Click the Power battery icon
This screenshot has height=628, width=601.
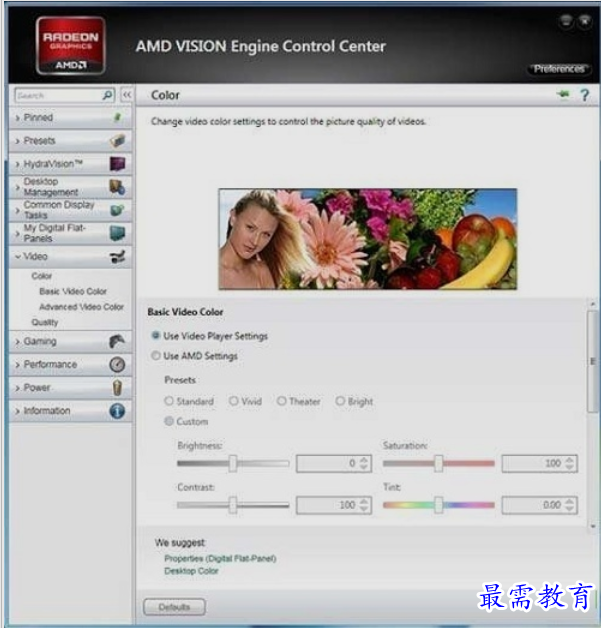click(x=117, y=388)
